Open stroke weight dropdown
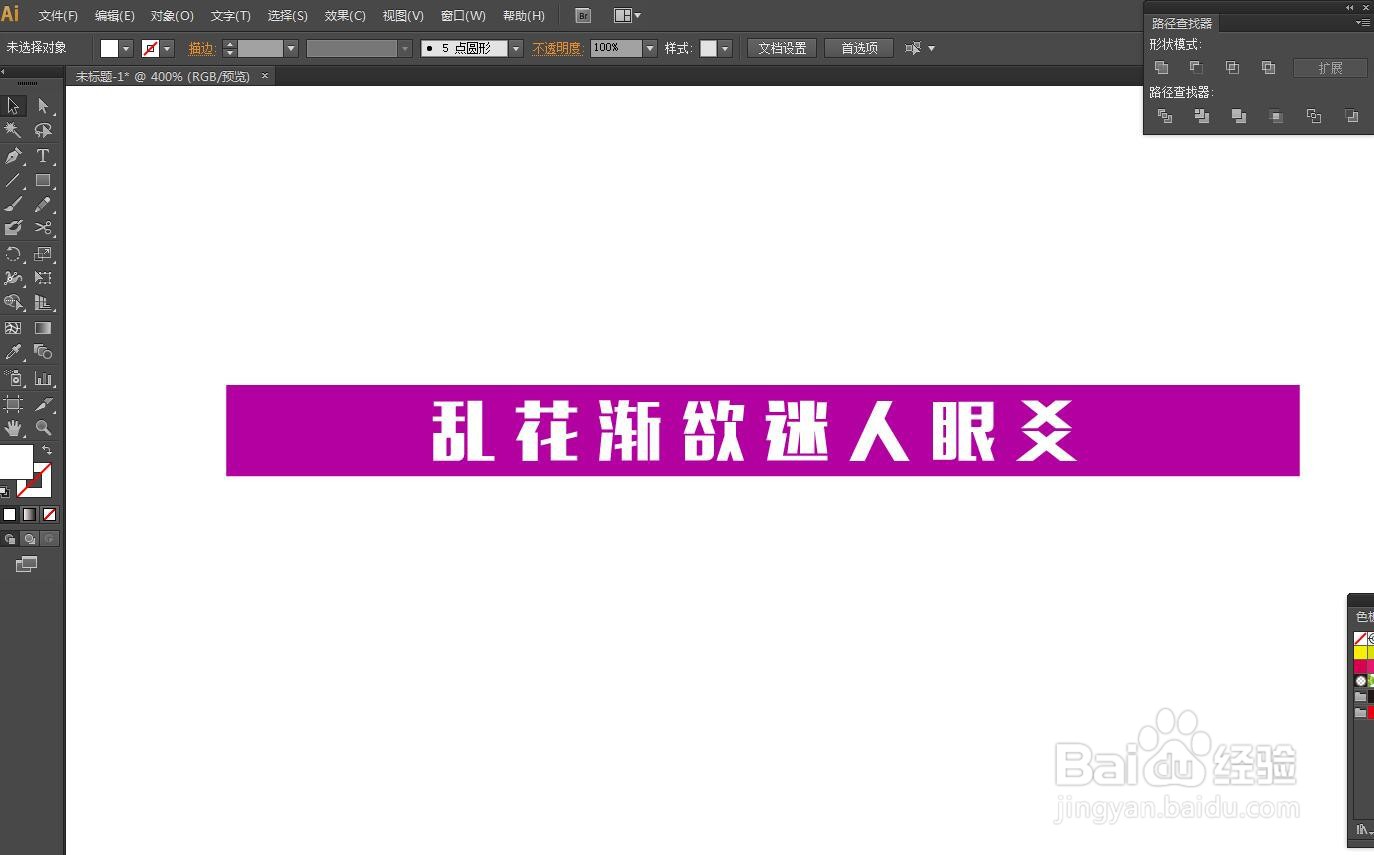Image resolution: width=1374 pixels, height=855 pixels. click(291, 48)
